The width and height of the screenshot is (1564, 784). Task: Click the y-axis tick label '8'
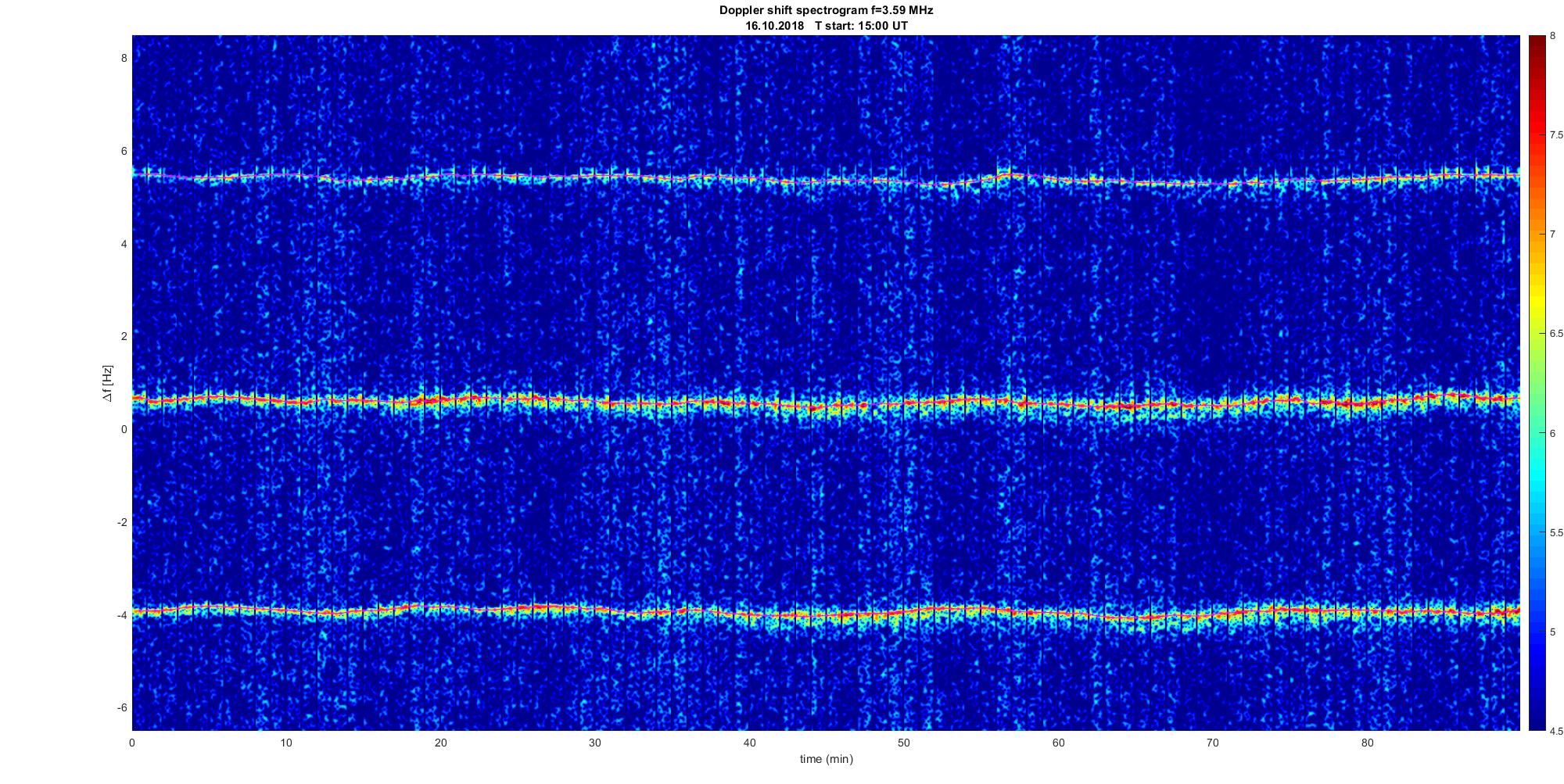(124, 58)
